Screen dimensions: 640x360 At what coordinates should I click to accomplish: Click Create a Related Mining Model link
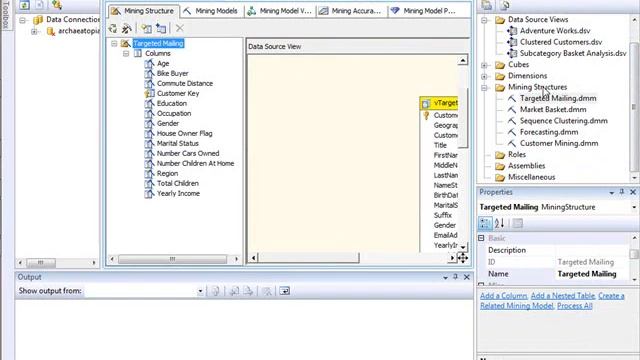pos(552,301)
